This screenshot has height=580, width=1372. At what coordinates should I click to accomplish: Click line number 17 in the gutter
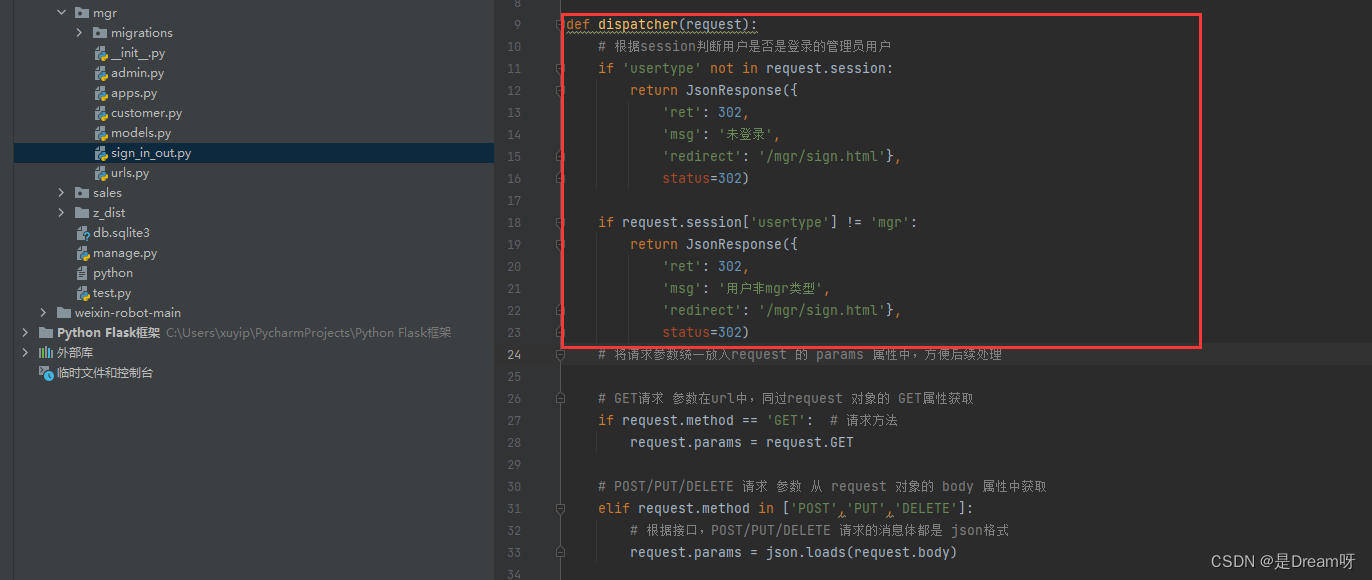tap(515, 201)
